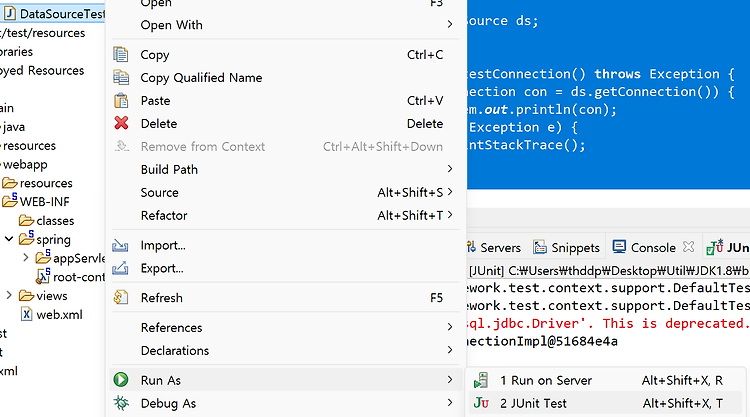Choose Refresh menu entry
This screenshot has height=417, width=750.
coord(286,297)
